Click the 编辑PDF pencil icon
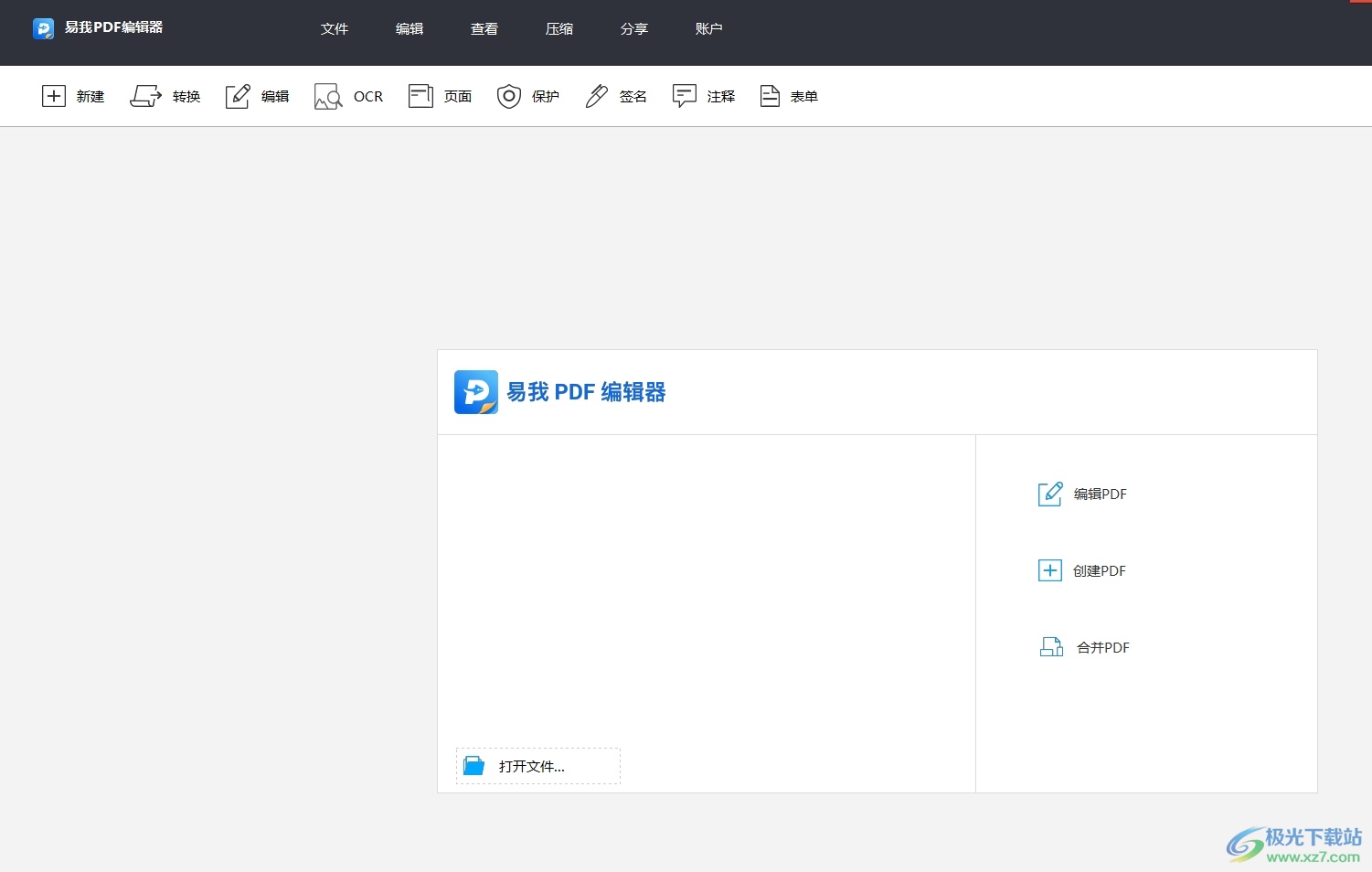The width and height of the screenshot is (1372, 872). [x=1050, y=494]
